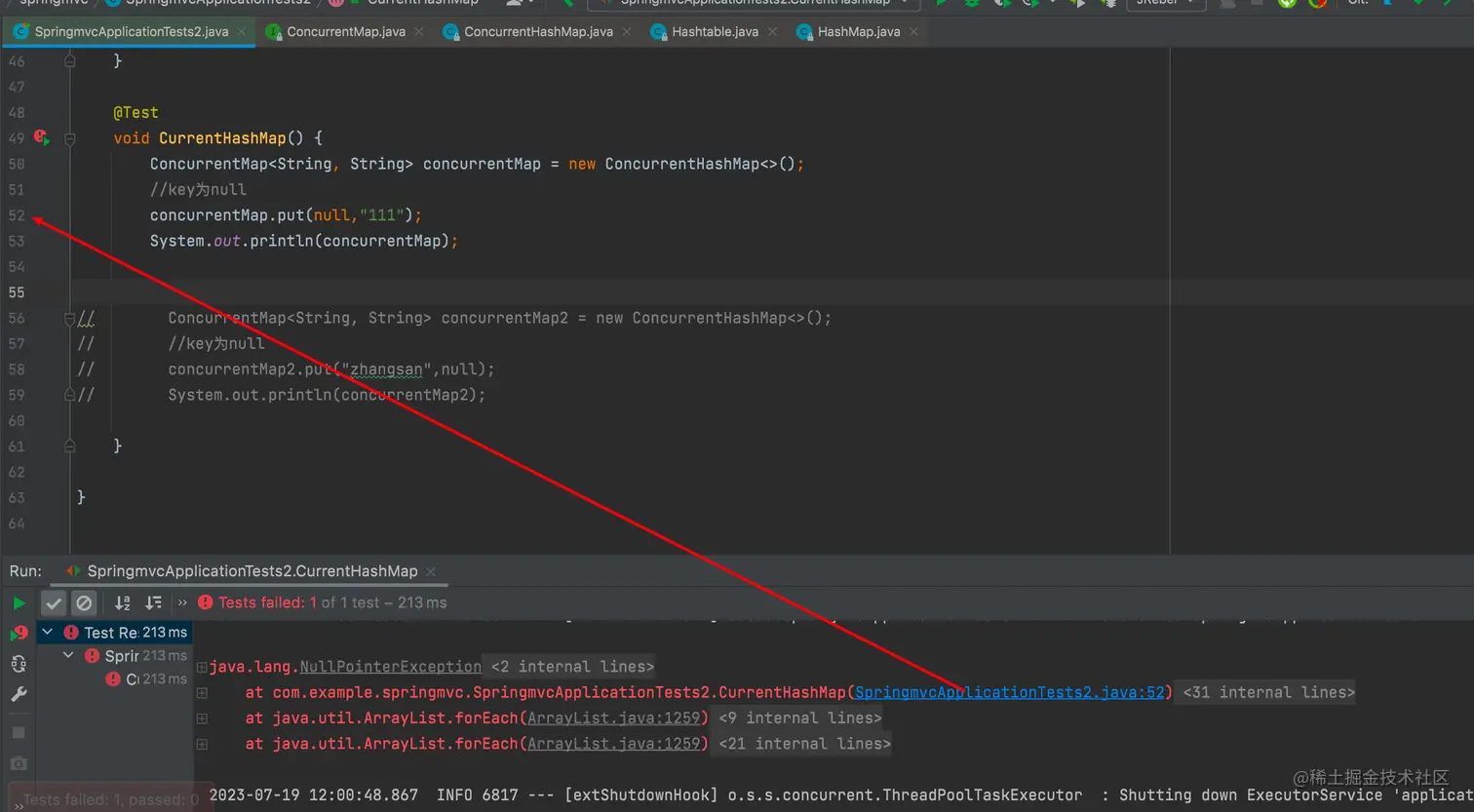Open ArrayList.java:1259 link before <21 internal lines>

coord(614,744)
